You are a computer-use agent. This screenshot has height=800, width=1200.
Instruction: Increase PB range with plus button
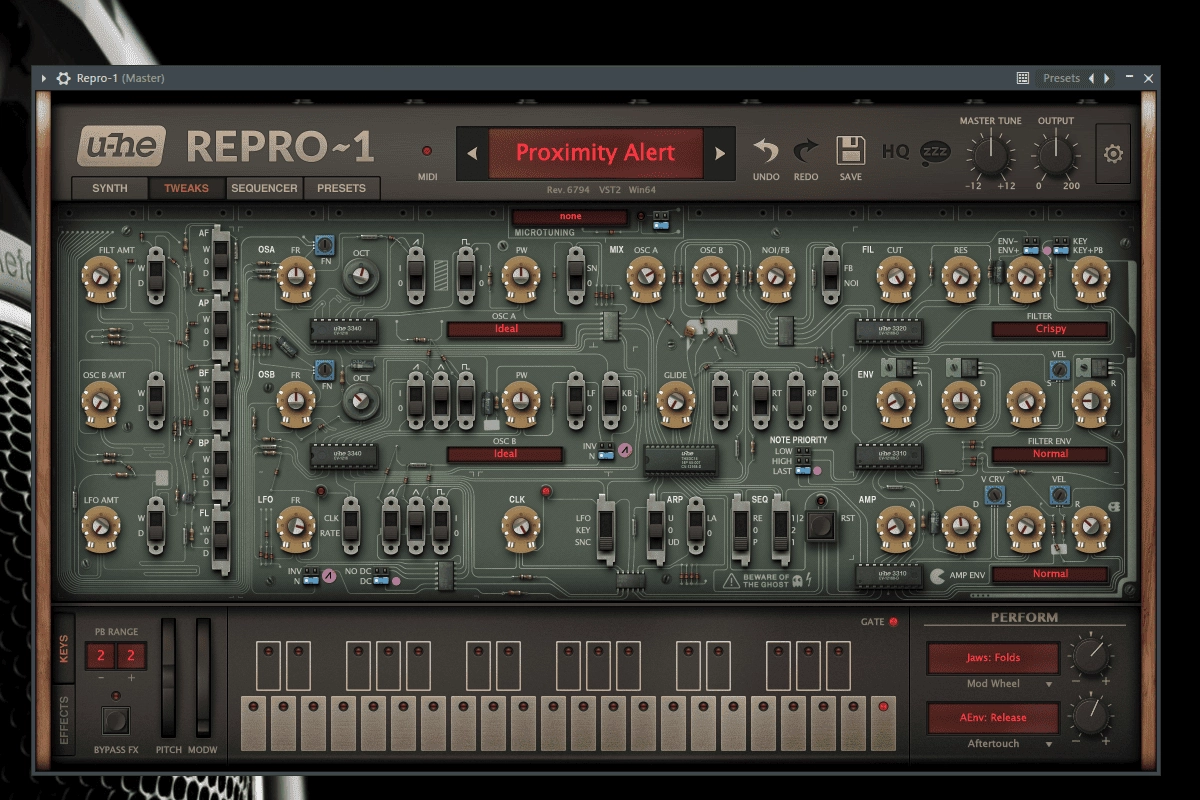pyautogui.click(x=131, y=679)
